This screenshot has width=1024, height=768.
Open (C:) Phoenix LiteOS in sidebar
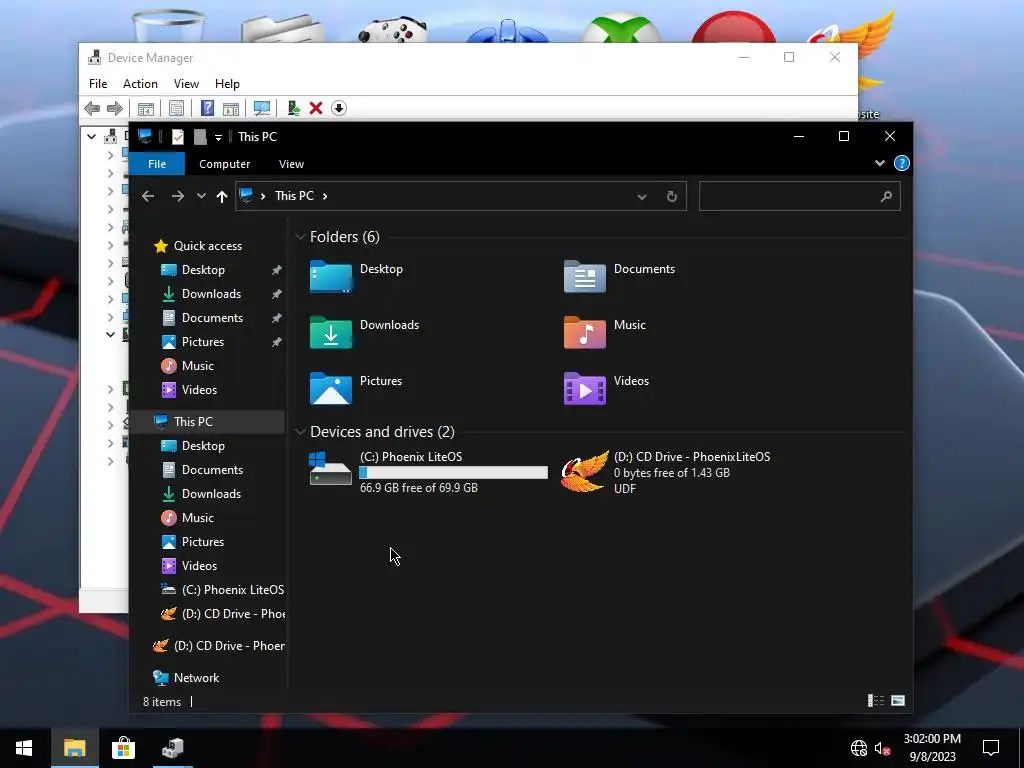233,590
